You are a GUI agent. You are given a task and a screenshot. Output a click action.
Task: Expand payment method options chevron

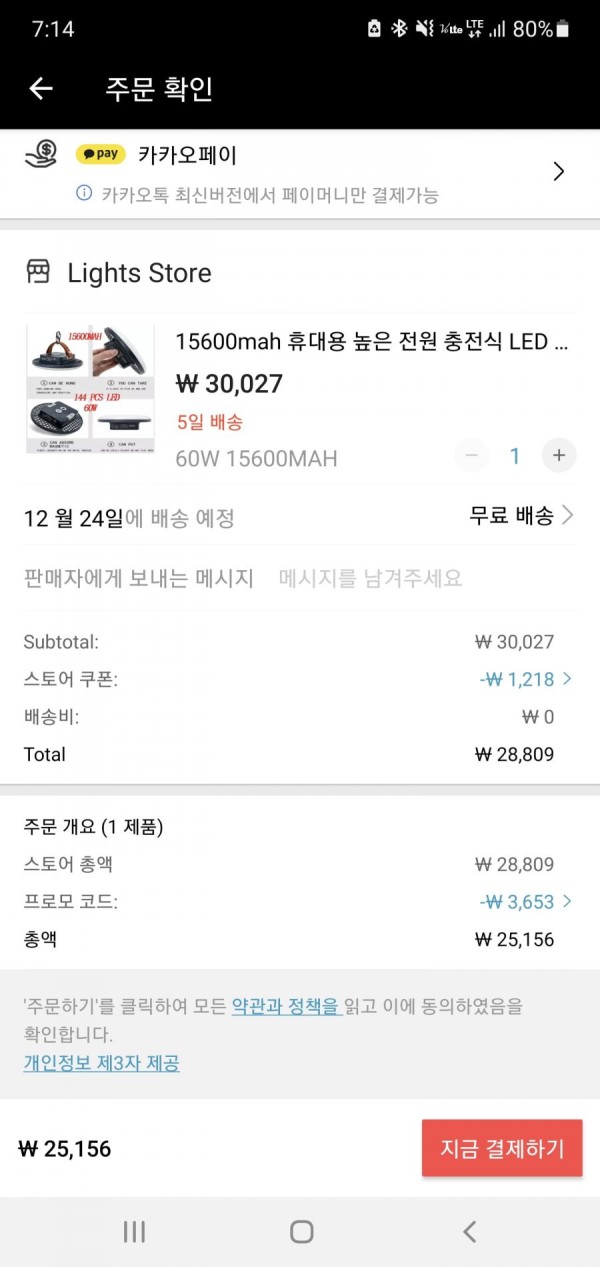[559, 171]
